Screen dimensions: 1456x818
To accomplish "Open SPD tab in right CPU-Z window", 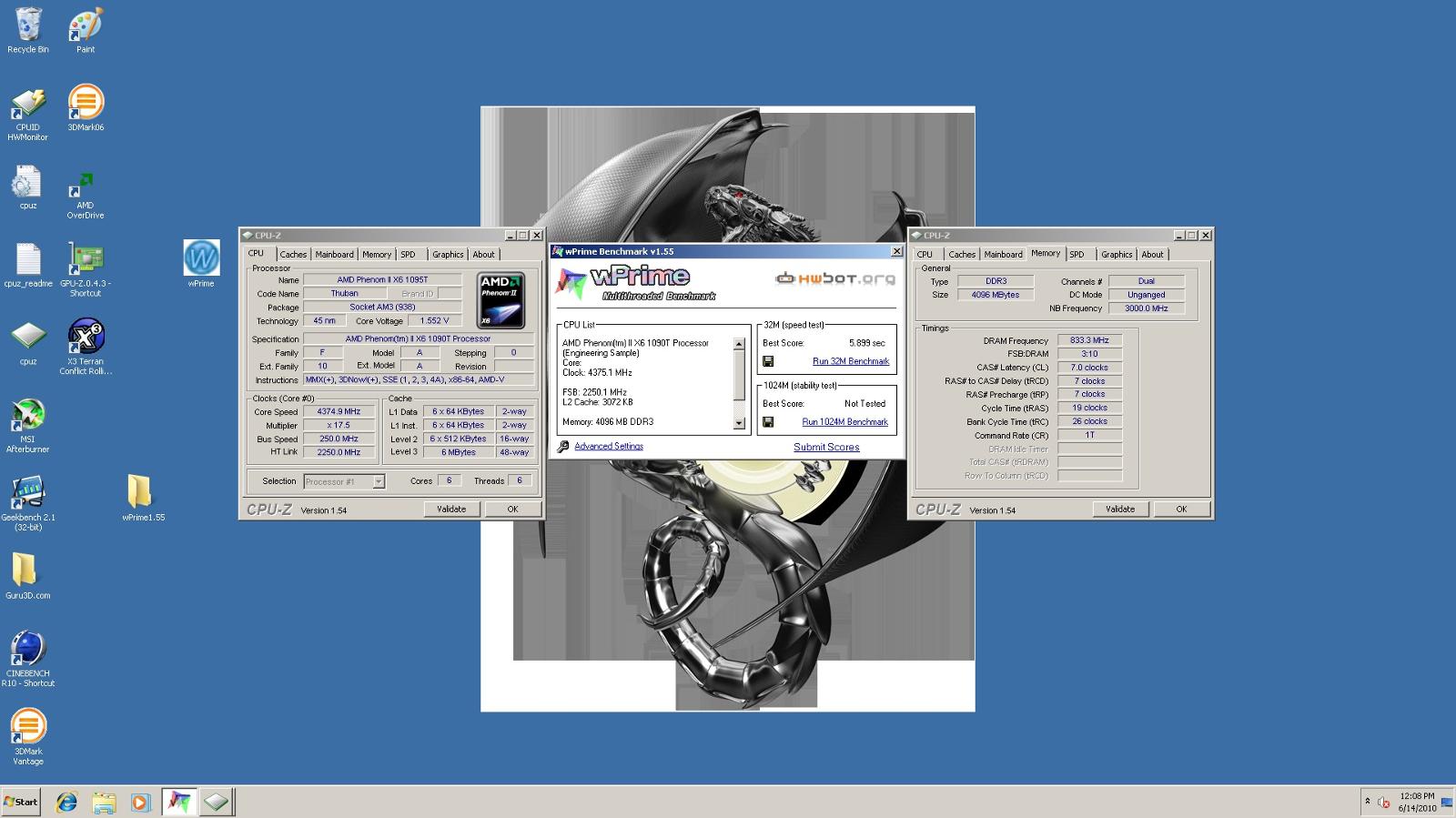I will point(1077,255).
